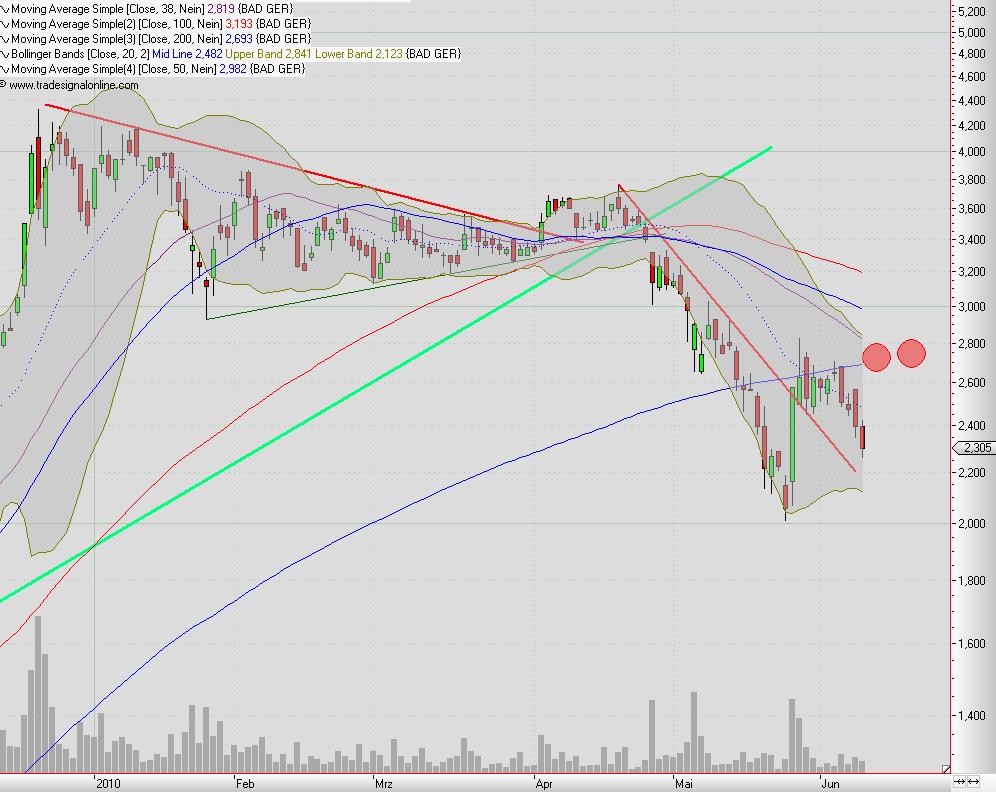Click the Lower Band 2,123 value

359,54
